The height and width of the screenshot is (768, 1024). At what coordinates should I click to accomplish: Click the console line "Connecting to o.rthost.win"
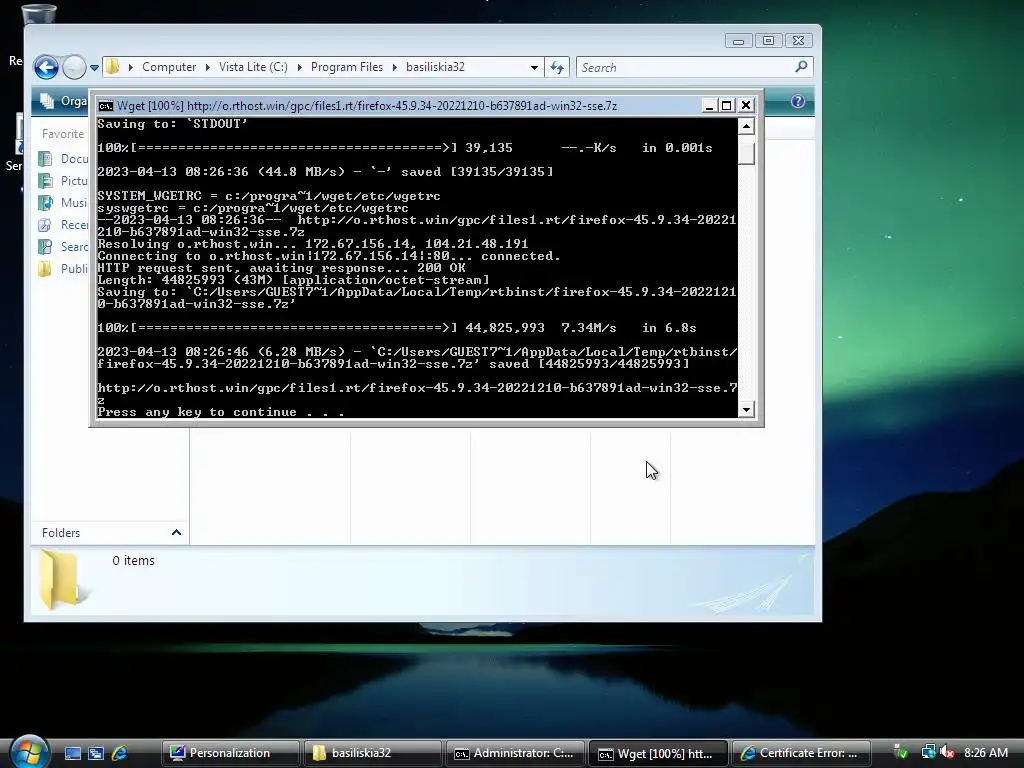329,256
